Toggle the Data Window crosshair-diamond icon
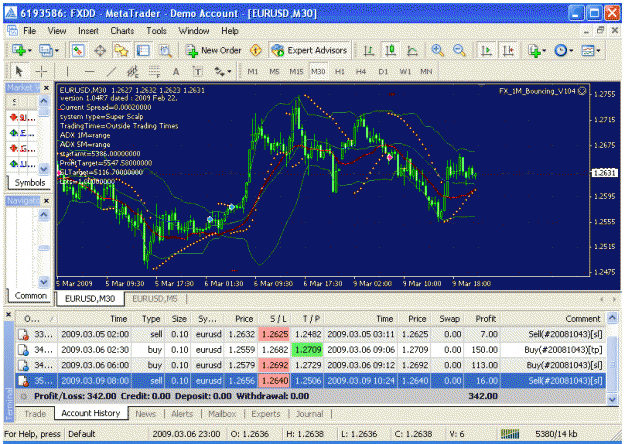This screenshot has height=444, width=625. coord(100,51)
